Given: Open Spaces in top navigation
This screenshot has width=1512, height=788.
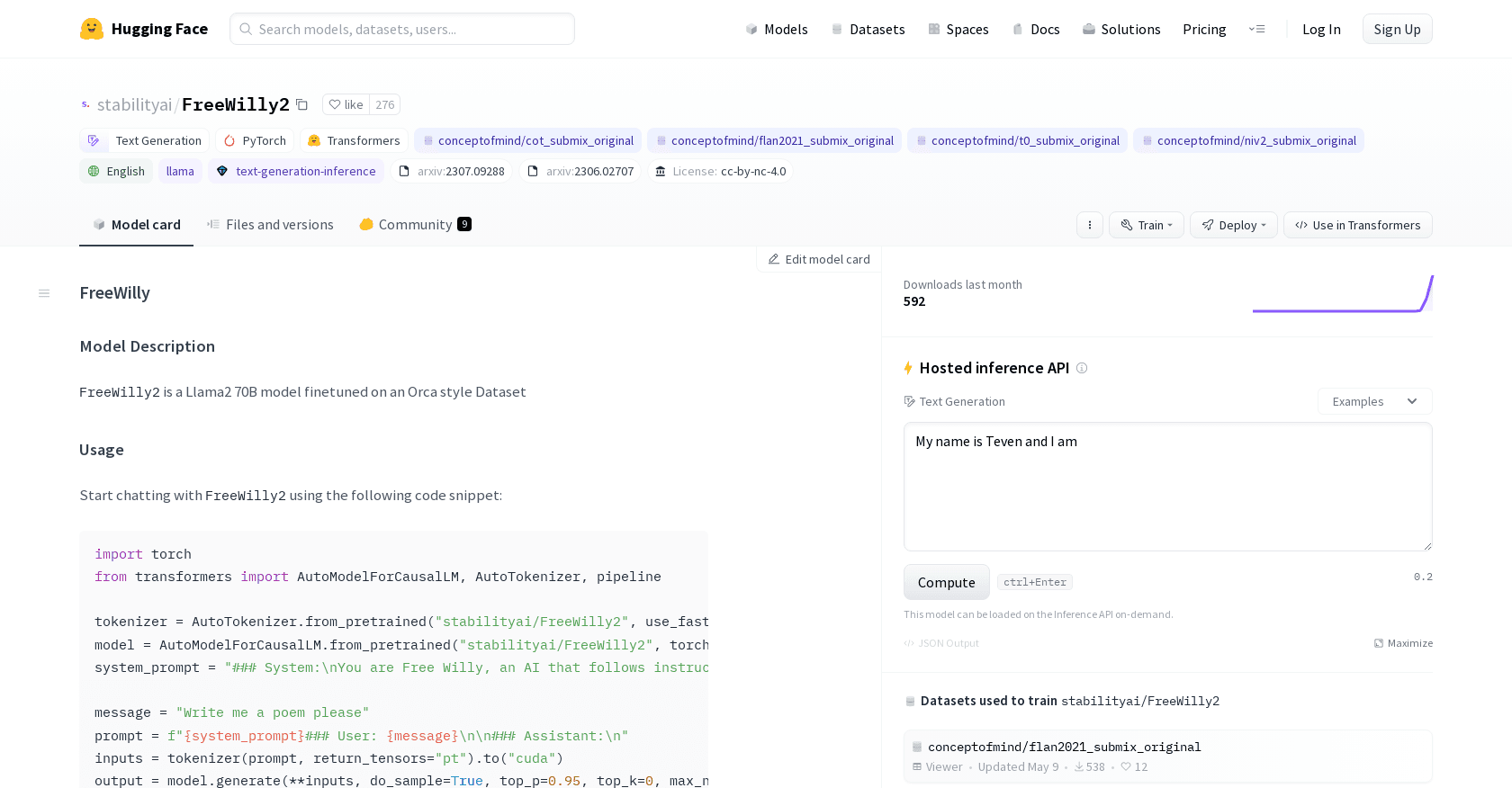Looking at the screenshot, I should [958, 29].
